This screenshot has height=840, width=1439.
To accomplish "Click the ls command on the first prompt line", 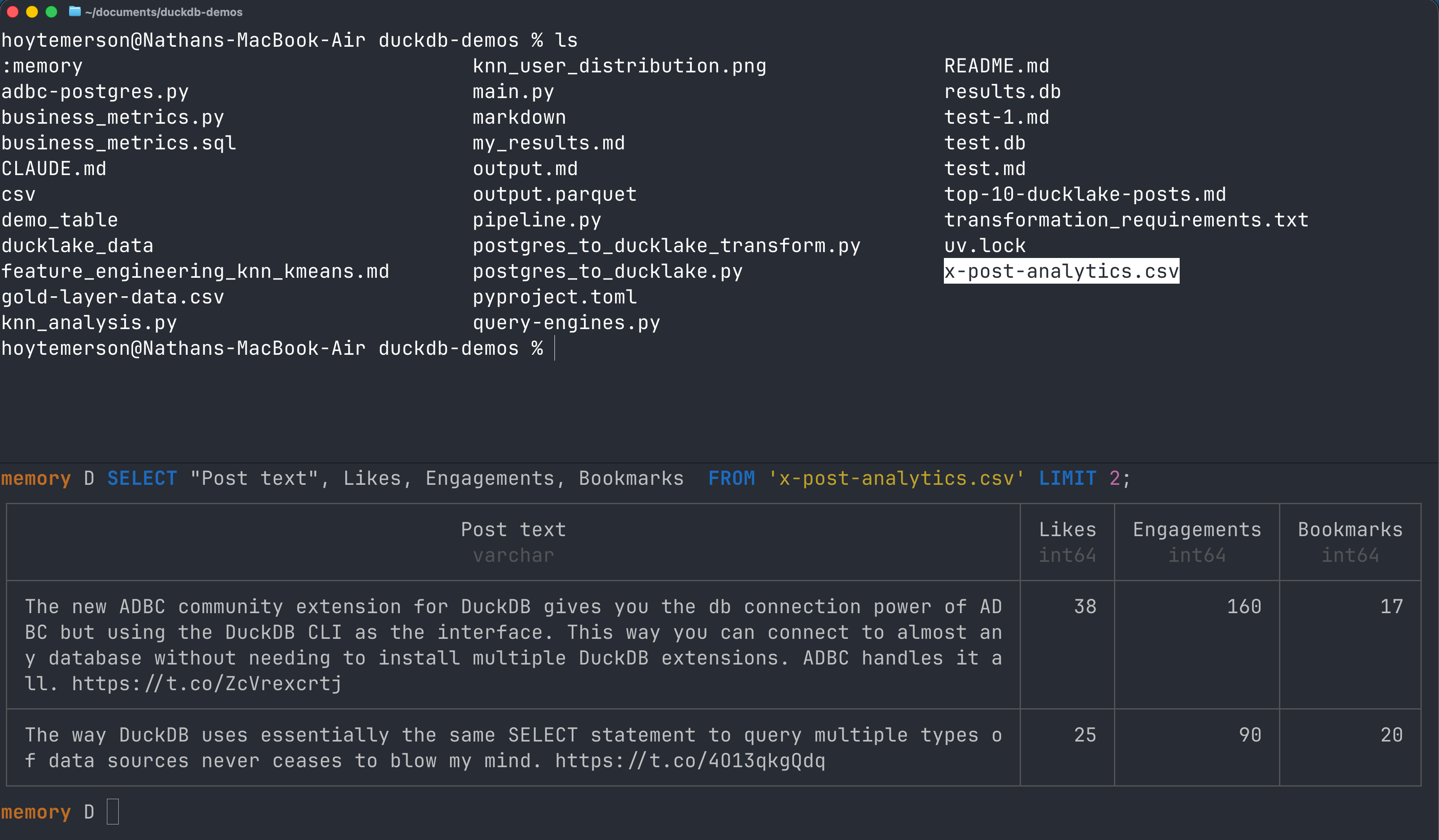I will (x=566, y=40).
